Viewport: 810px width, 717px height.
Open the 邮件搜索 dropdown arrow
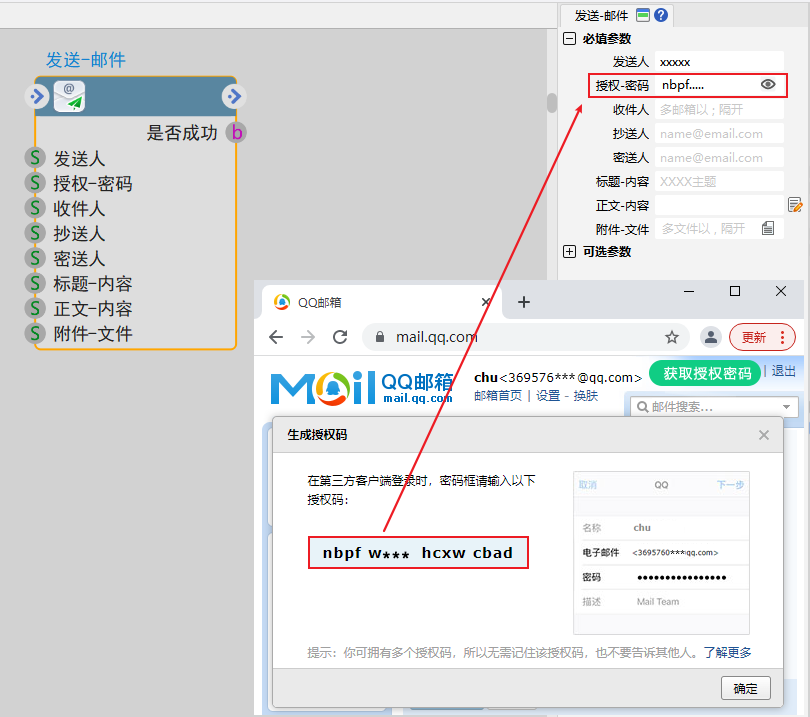pos(787,406)
